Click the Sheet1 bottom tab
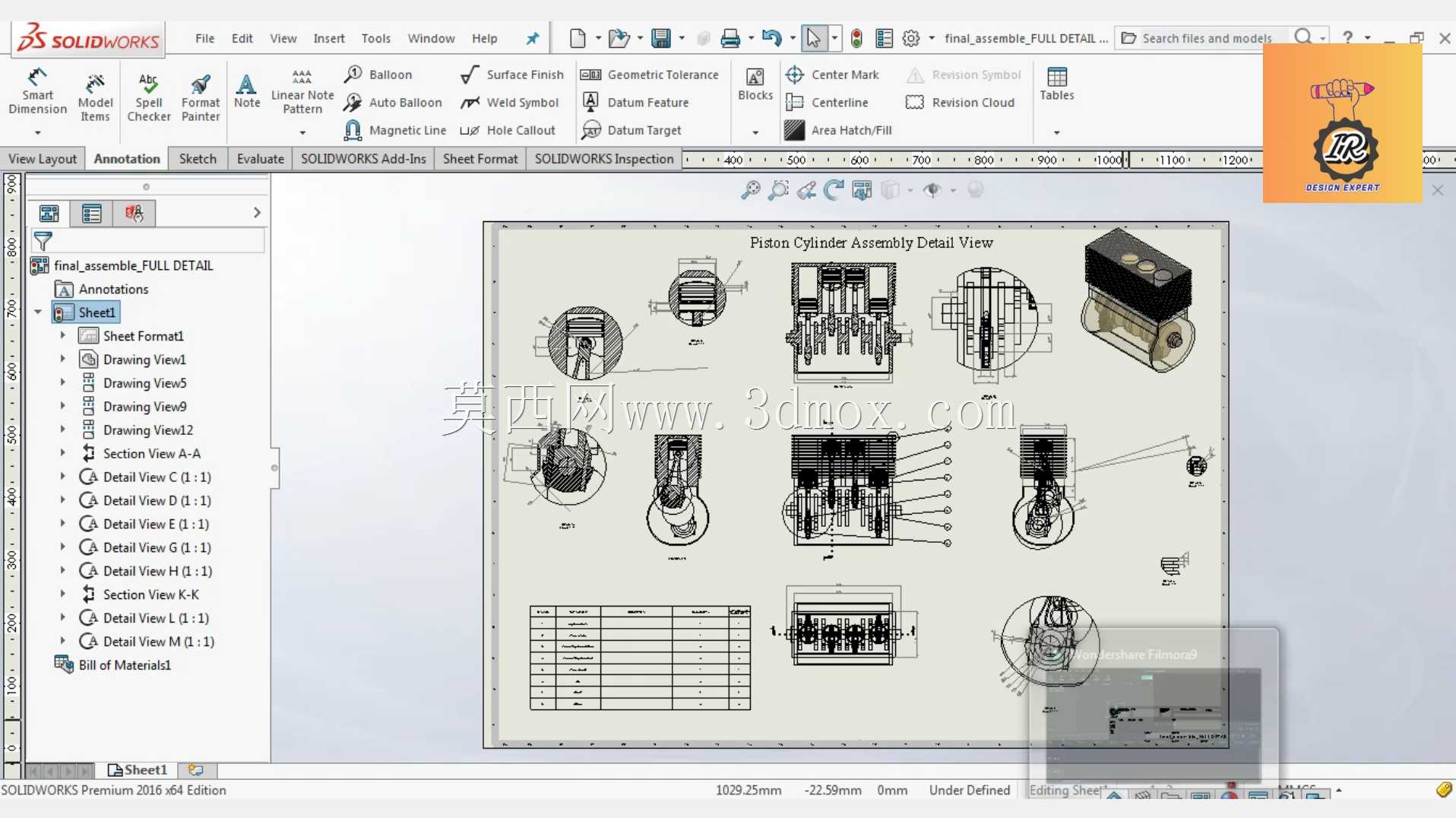This screenshot has height=818, width=1456. pos(138,770)
